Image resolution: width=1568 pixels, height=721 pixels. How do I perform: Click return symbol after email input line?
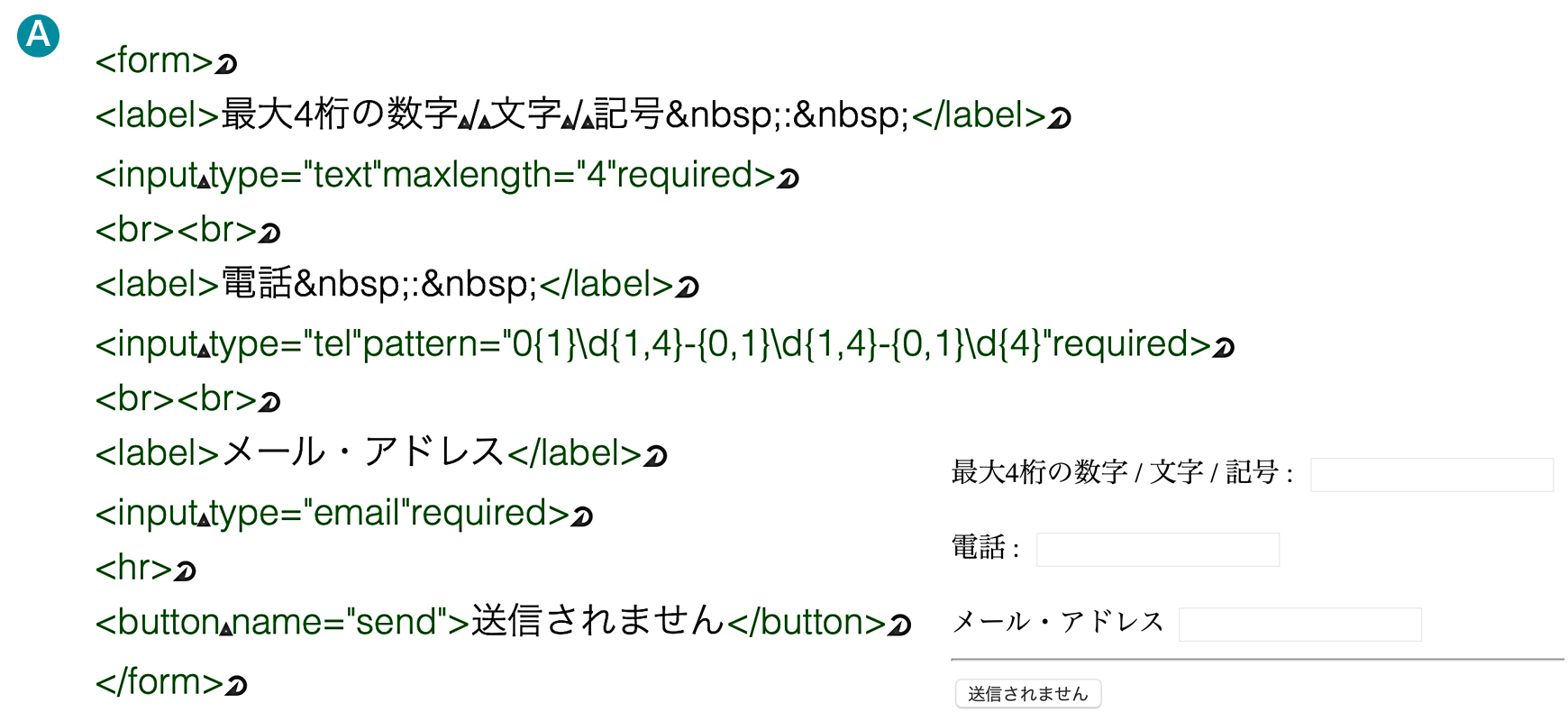[582, 516]
